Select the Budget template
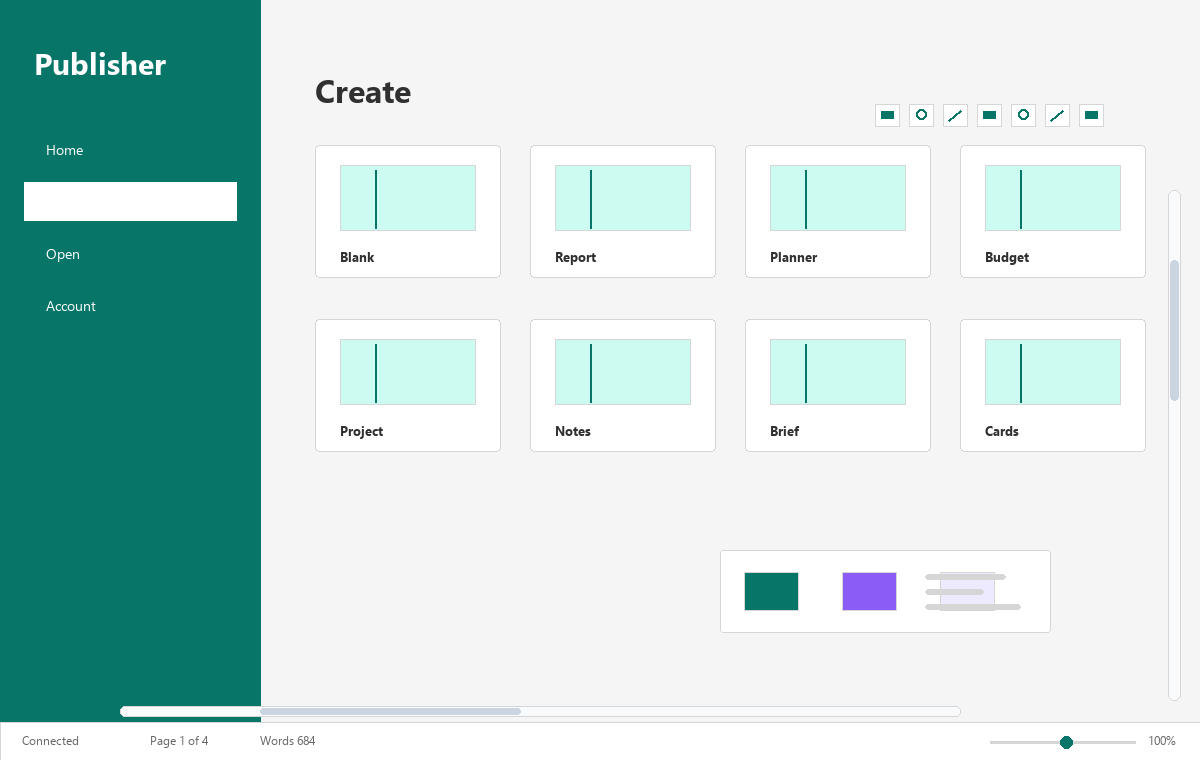The image size is (1200, 760). tap(1053, 211)
